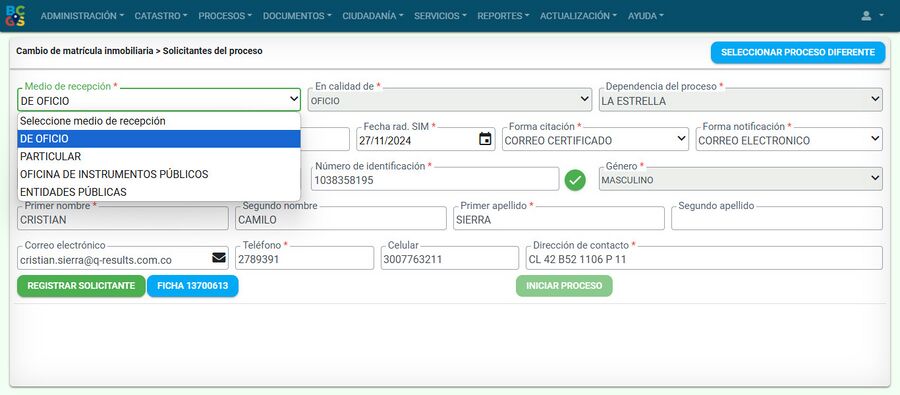The width and height of the screenshot is (900, 395).
Task: Focus the empty Segundo apellido field
Action: [777, 219]
